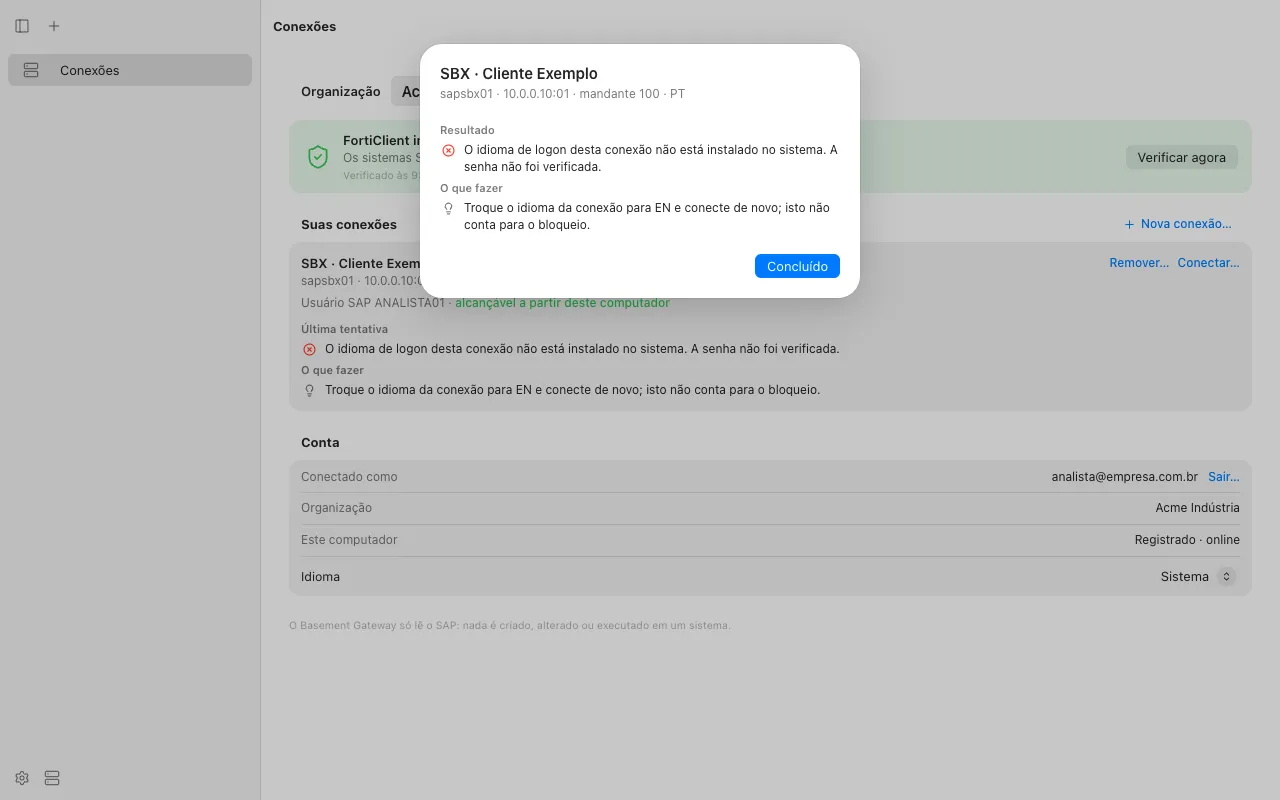Click the Acme Indústria organization value
The image size is (1280, 800).
(1197, 508)
